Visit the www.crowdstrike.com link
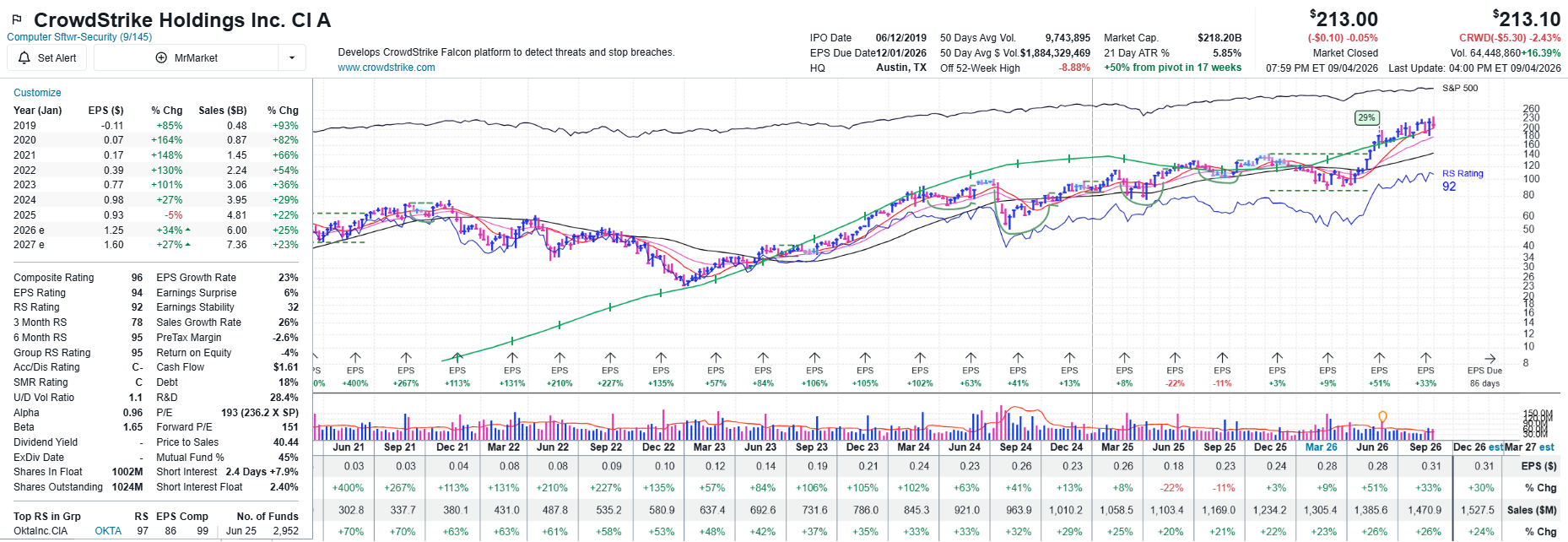This screenshot has width=1568, height=542. point(387,68)
